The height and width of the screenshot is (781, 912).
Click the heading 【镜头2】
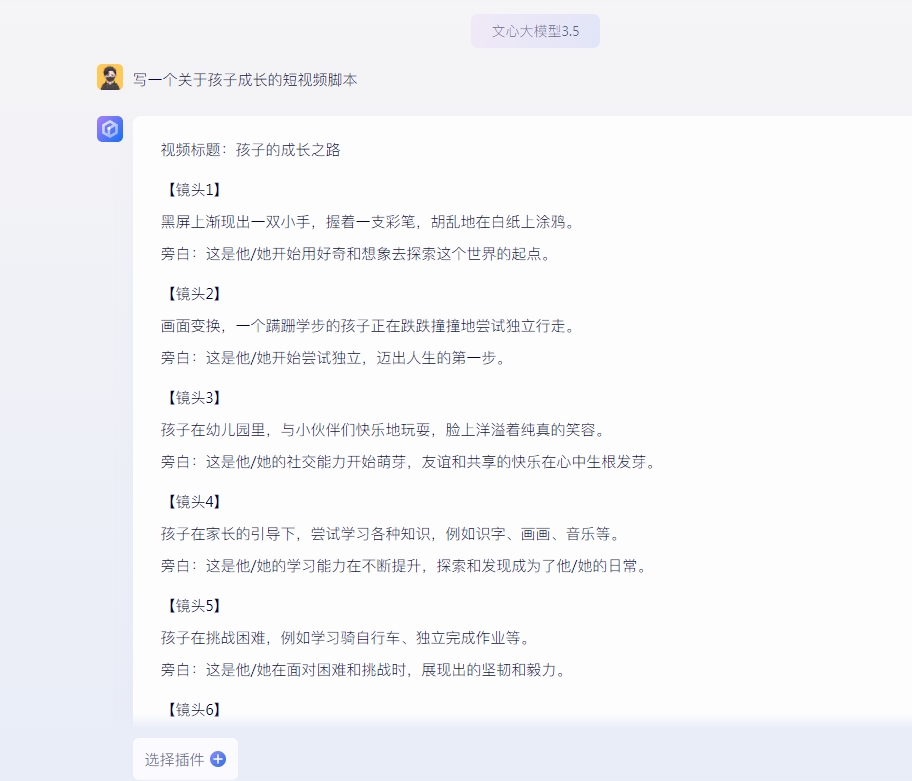(194, 294)
